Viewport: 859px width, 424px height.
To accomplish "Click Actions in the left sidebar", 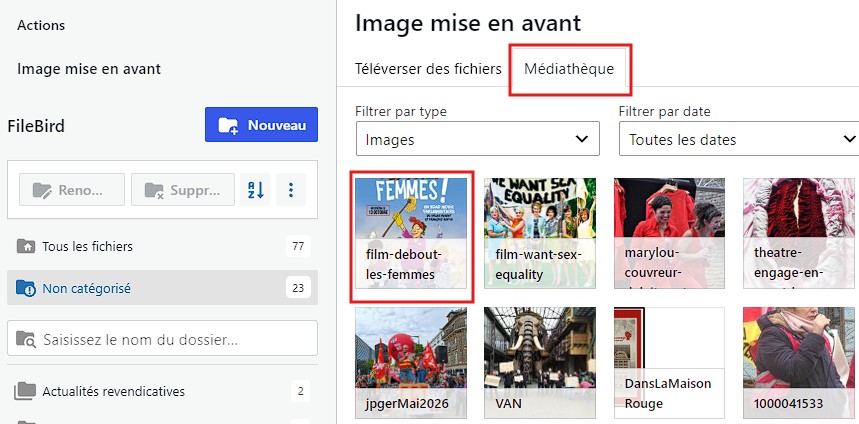I will coord(41,25).
